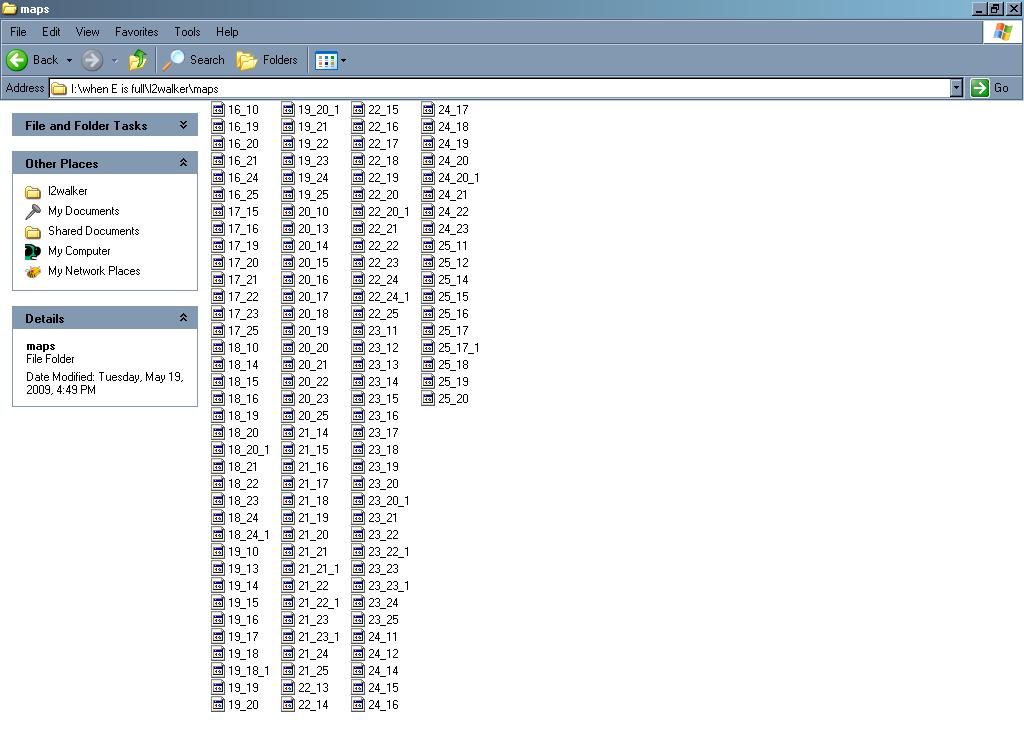The width and height of the screenshot is (1024, 737).
Task: Select the file icon for 16_10
Action: [x=218, y=109]
